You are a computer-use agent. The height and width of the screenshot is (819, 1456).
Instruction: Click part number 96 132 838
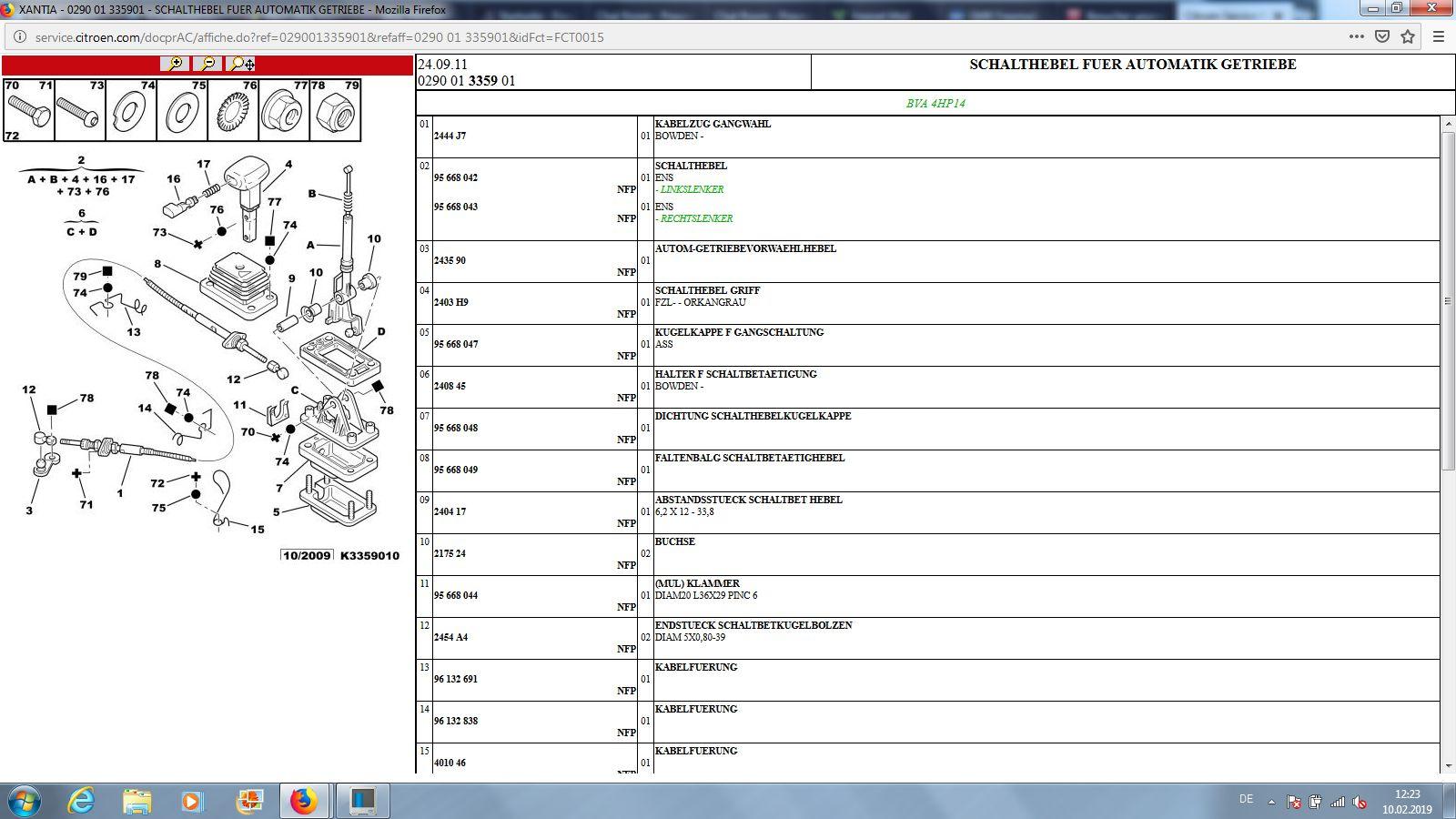click(456, 721)
